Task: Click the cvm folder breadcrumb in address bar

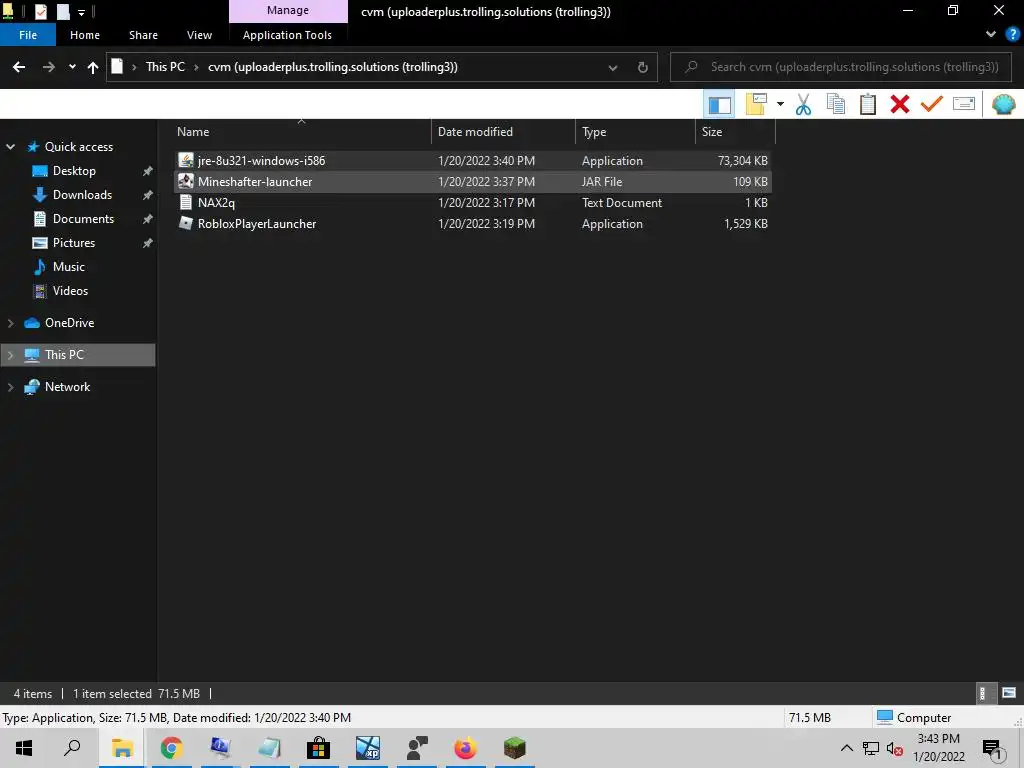Action: click(x=332, y=67)
